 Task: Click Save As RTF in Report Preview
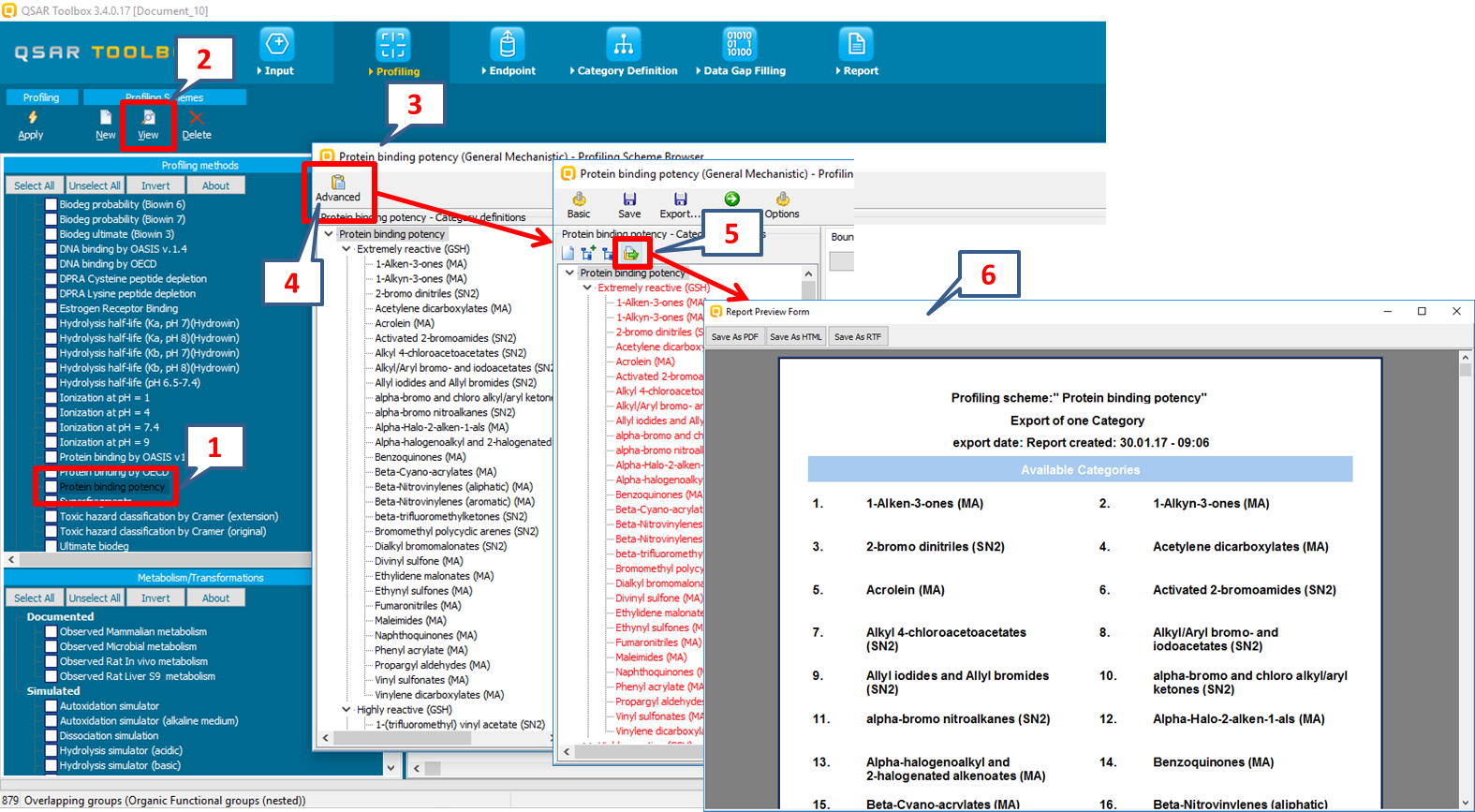coord(858,337)
